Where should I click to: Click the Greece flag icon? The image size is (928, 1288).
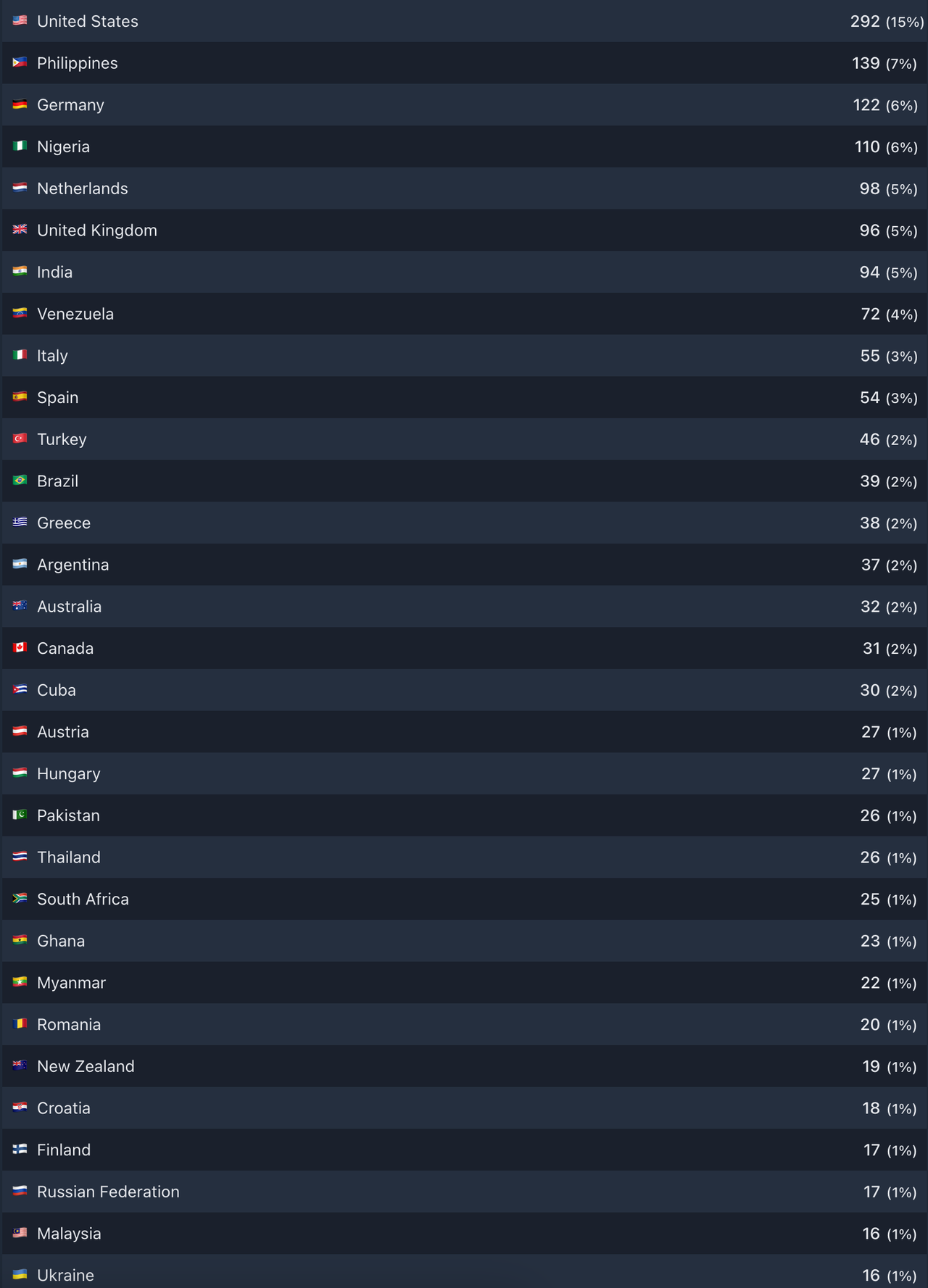click(20, 522)
